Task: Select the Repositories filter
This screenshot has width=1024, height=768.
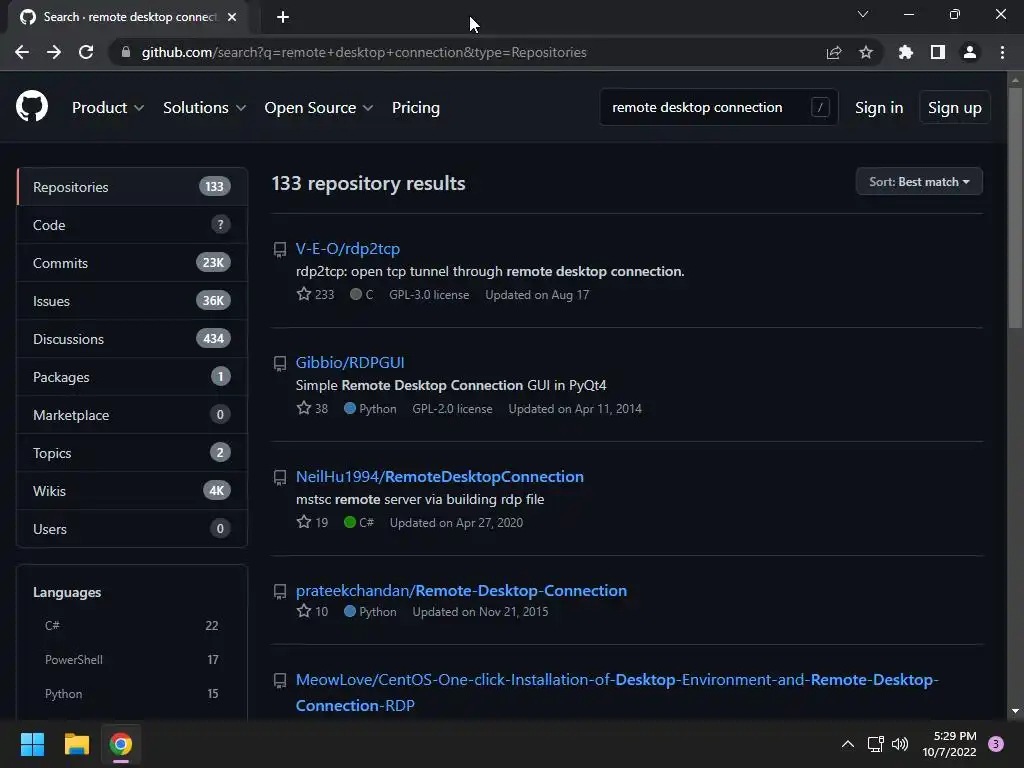Action: [x=132, y=187]
